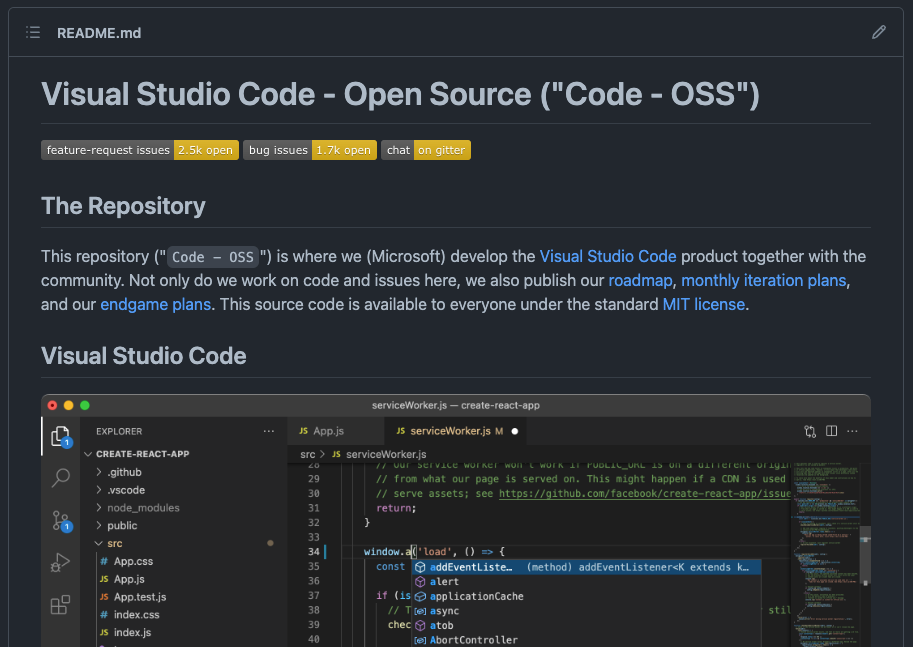The width and height of the screenshot is (913, 647).
Task: Open the README outline list icon
Action: [x=33, y=32]
